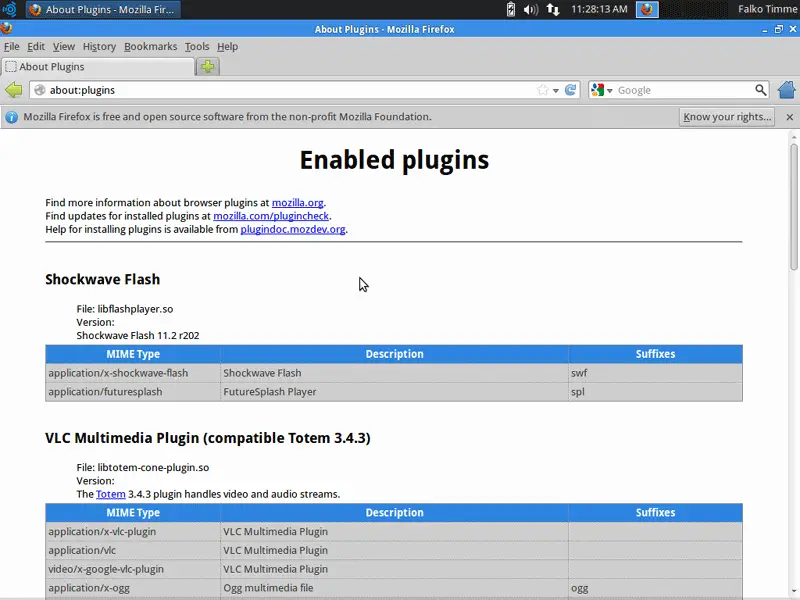Open the Bookmarks menu
This screenshot has width=800, height=600.
pyautogui.click(x=151, y=46)
